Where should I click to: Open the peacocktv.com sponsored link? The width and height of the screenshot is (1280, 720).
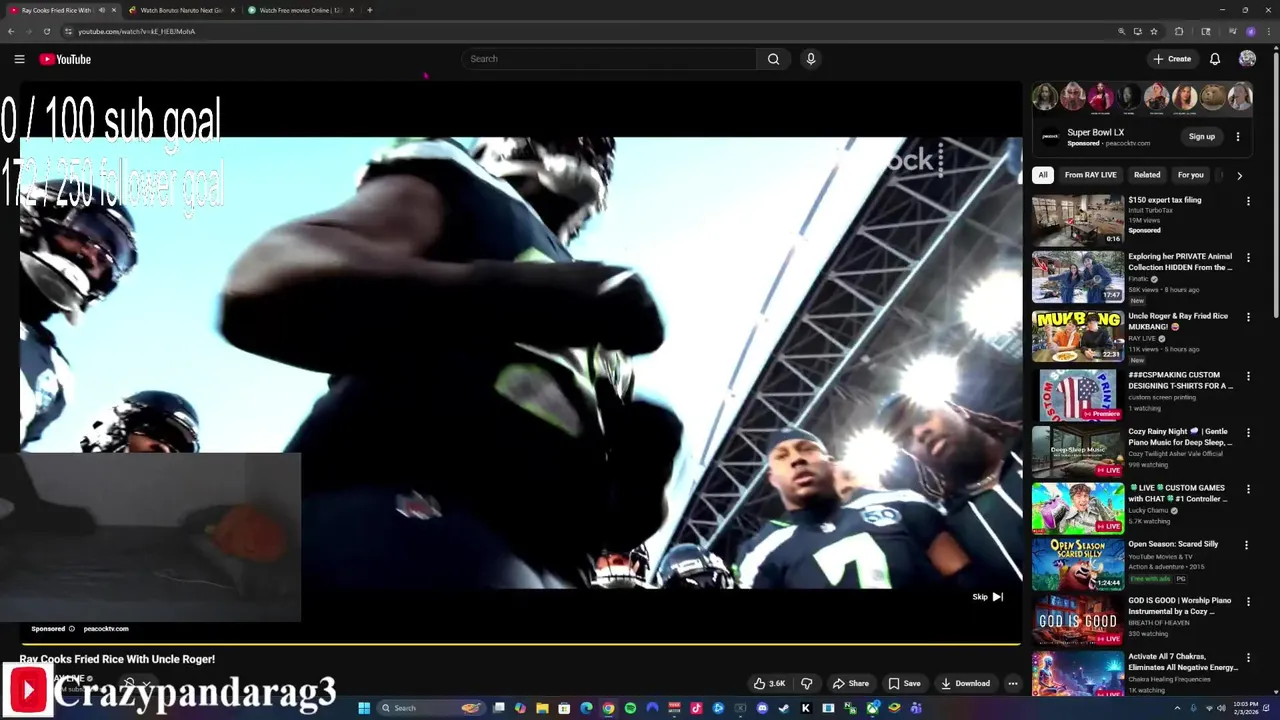pyautogui.click(x=106, y=629)
